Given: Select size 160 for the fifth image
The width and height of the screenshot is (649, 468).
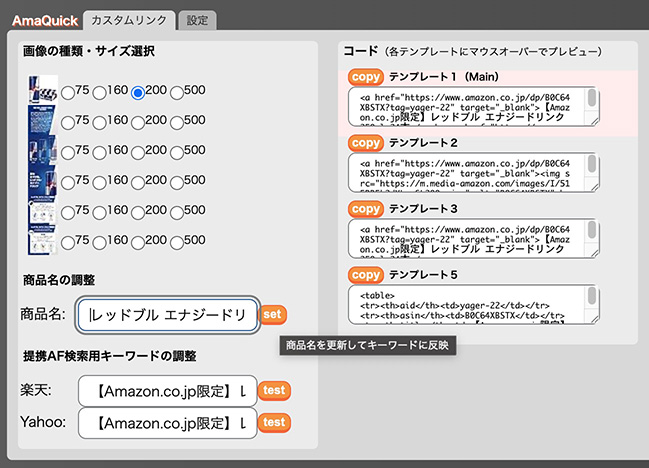Looking at the screenshot, I should tap(99, 213).
